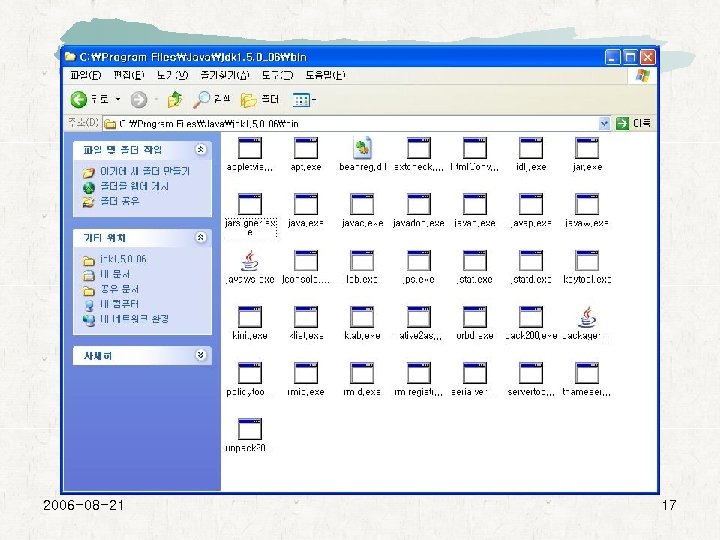Screen dimensions: 720x540
Task: Select the policytool file icon
Action: pos(250,373)
